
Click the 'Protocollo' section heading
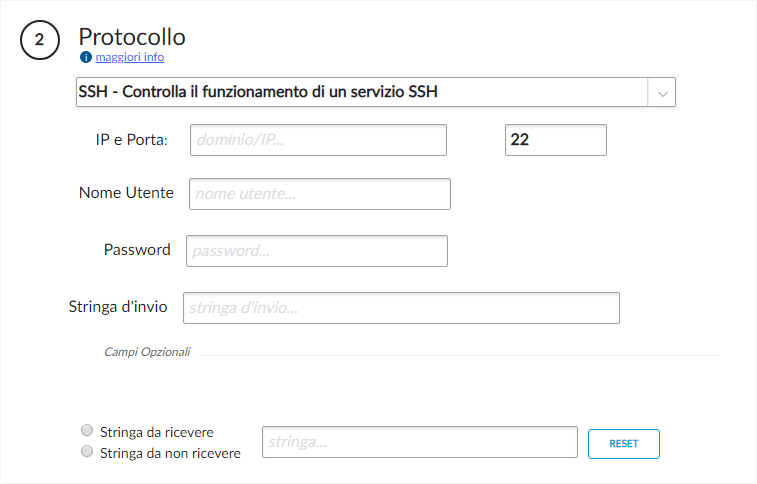[x=132, y=36]
